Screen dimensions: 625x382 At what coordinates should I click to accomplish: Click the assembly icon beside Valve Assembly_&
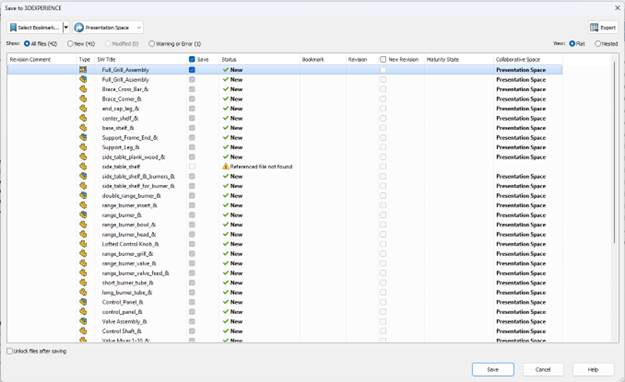click(x=83, y=321)
